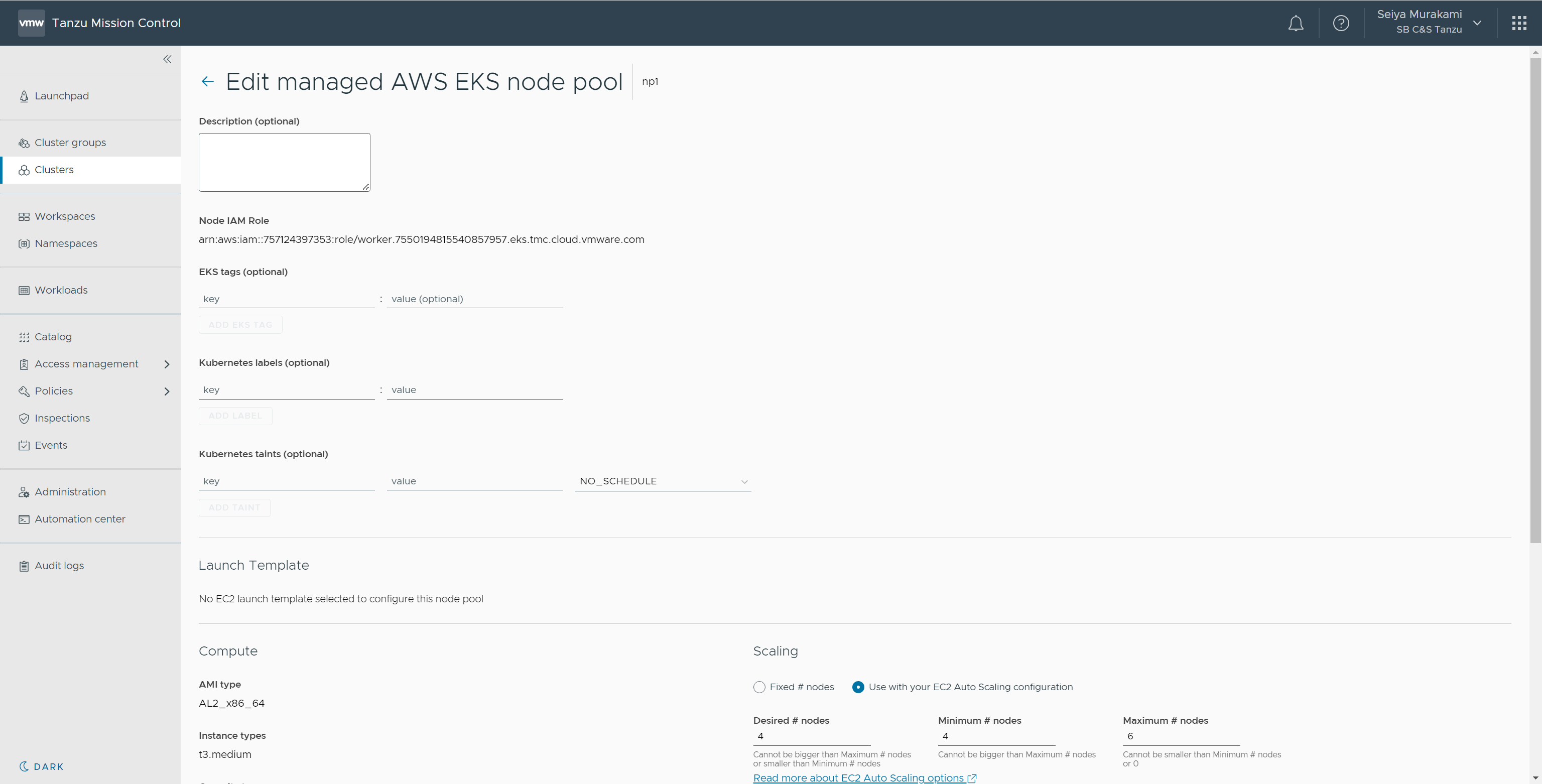Collapse the sidebar with double chevron icon

(x=167, y=59)
